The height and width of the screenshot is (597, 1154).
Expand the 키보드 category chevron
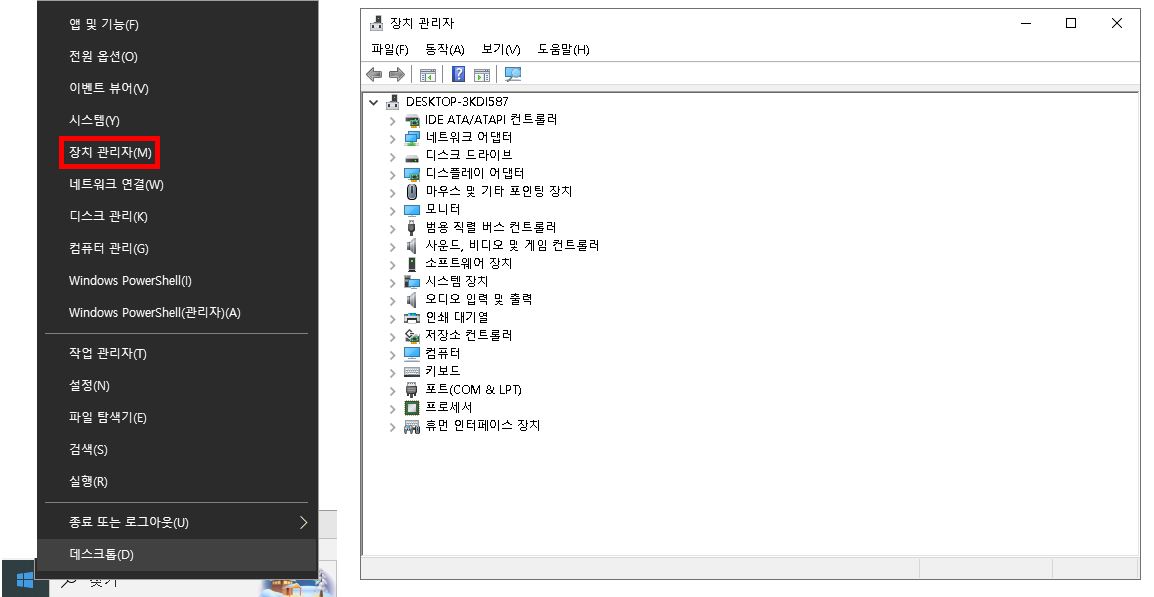point(390,371)
